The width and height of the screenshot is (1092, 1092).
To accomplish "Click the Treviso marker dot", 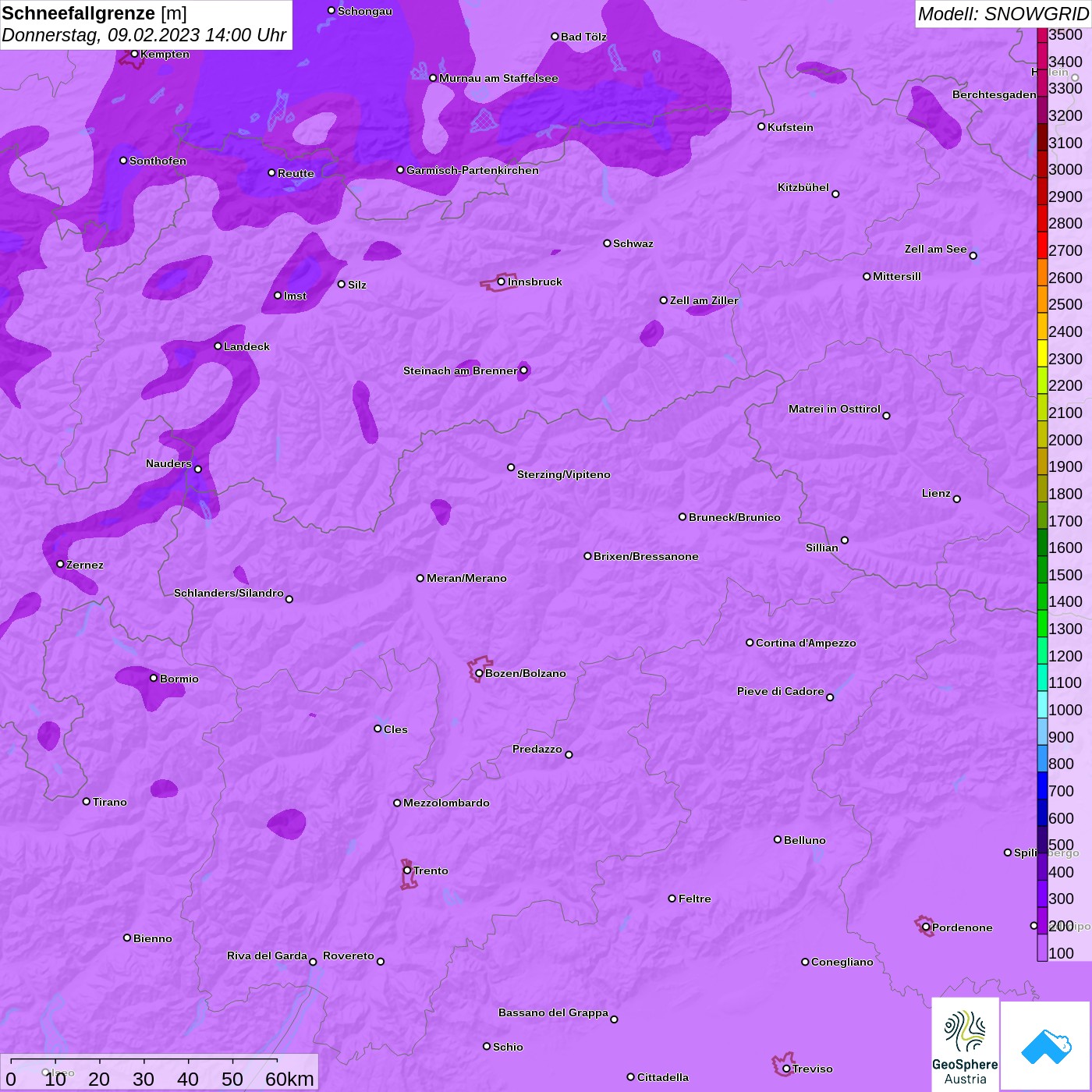I will [x=786, y=1069].
